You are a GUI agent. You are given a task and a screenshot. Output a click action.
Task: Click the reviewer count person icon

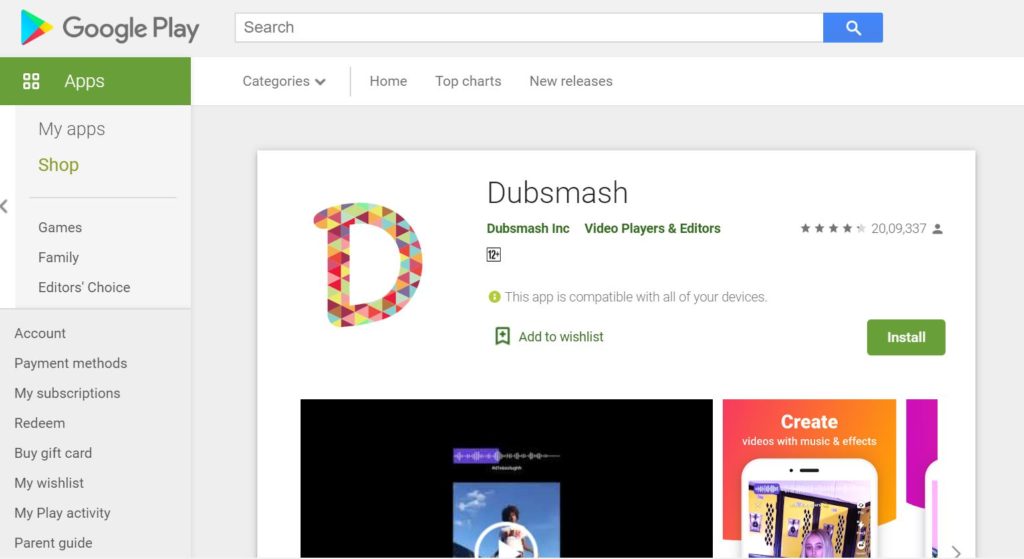pyautogui.click(x=937, y=229)
